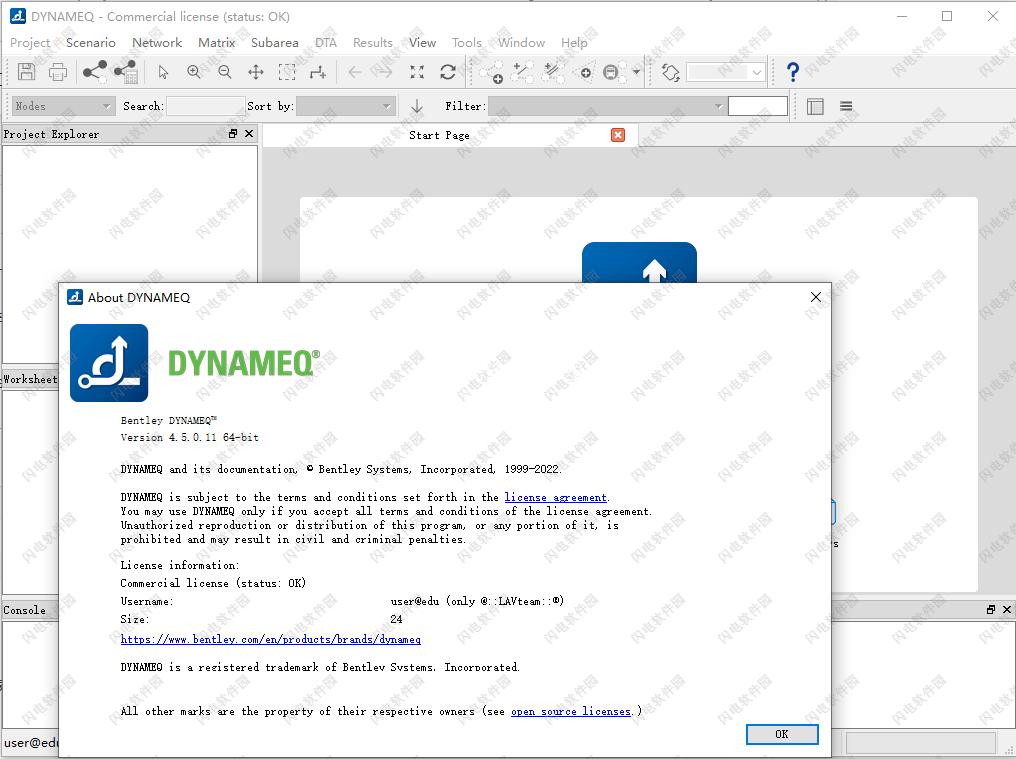Open the Tools menu

click(x=467, y=43)
